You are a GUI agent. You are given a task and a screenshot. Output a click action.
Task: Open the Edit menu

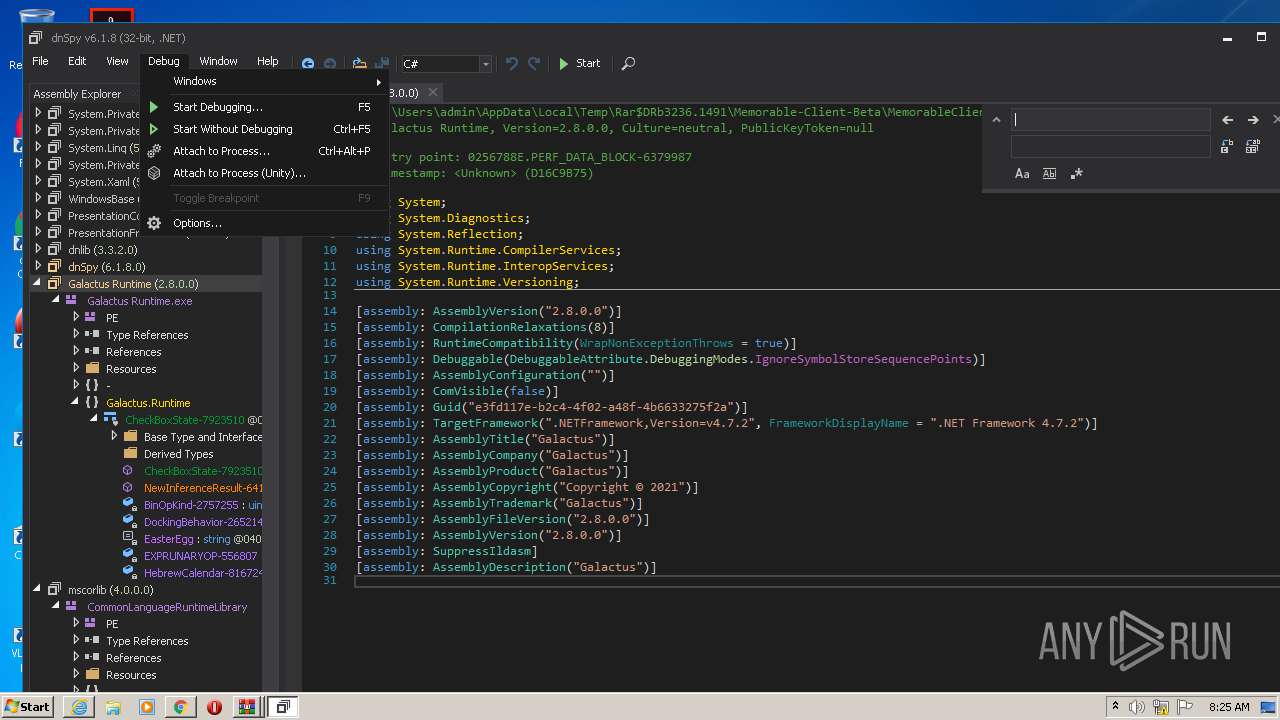[77, 61]
